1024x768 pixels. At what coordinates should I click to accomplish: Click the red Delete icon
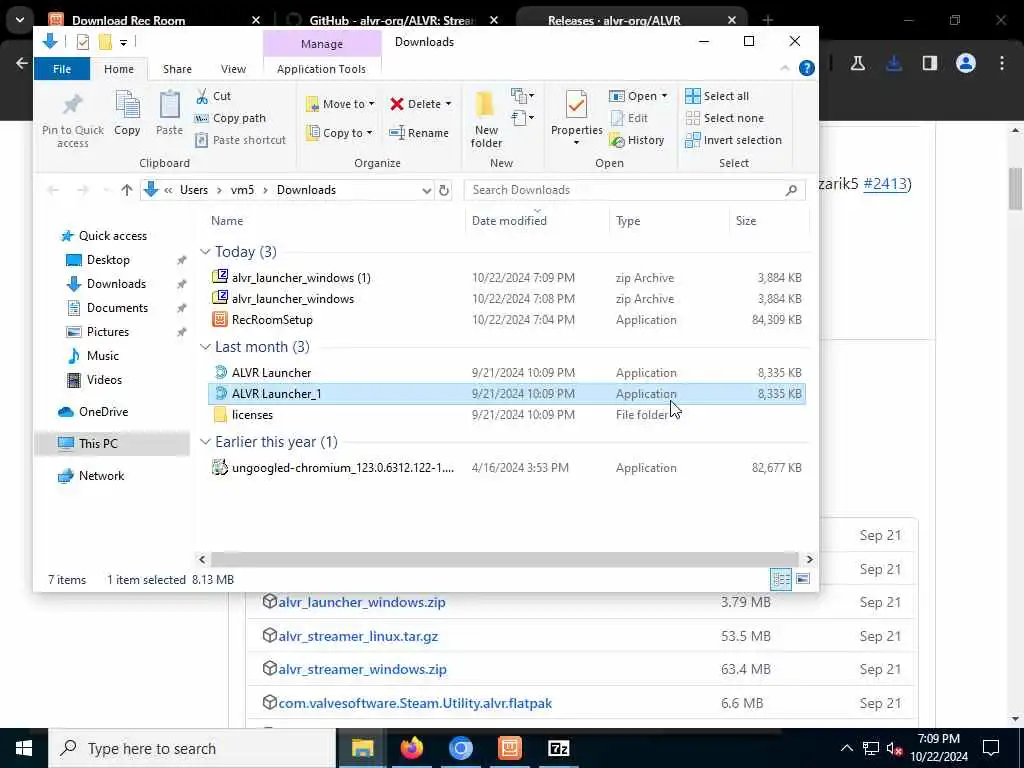tap(396, 104)
